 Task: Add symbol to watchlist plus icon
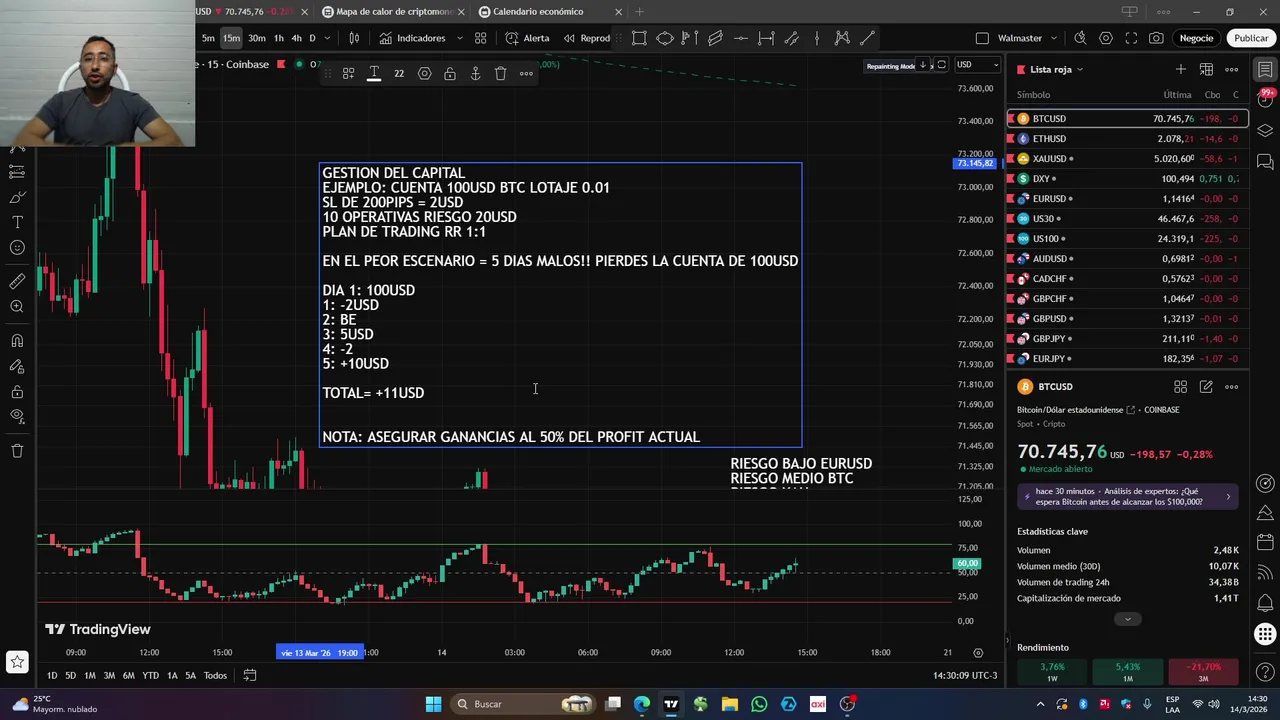click(1181, 69)
